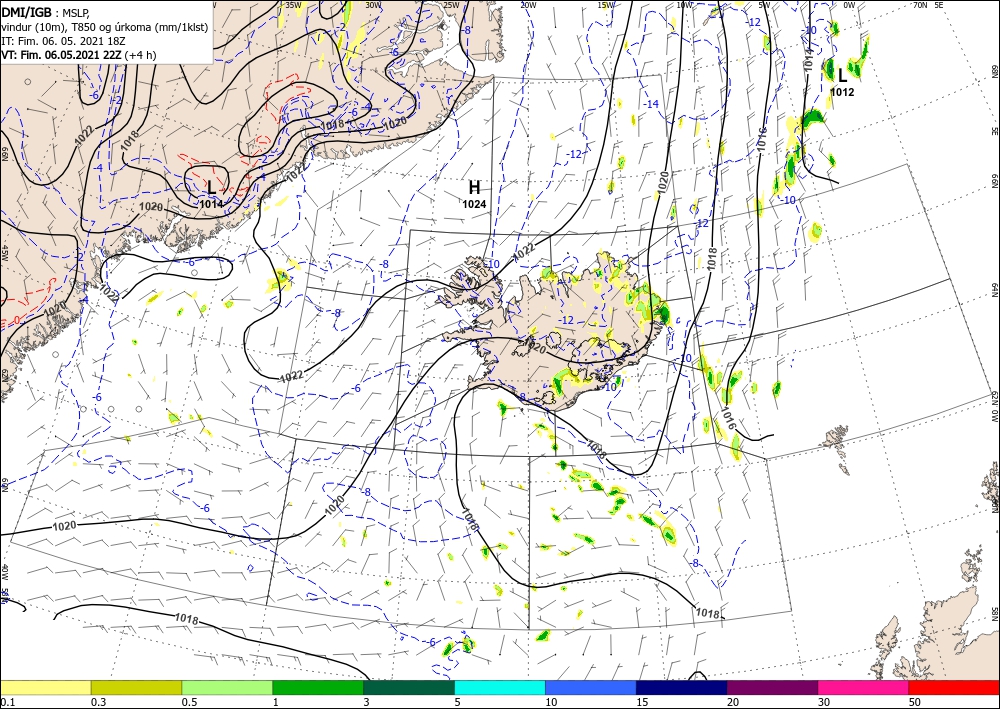Click the 70N latitude label
This screenshot has width=1000, height=709.
(921, 5)
